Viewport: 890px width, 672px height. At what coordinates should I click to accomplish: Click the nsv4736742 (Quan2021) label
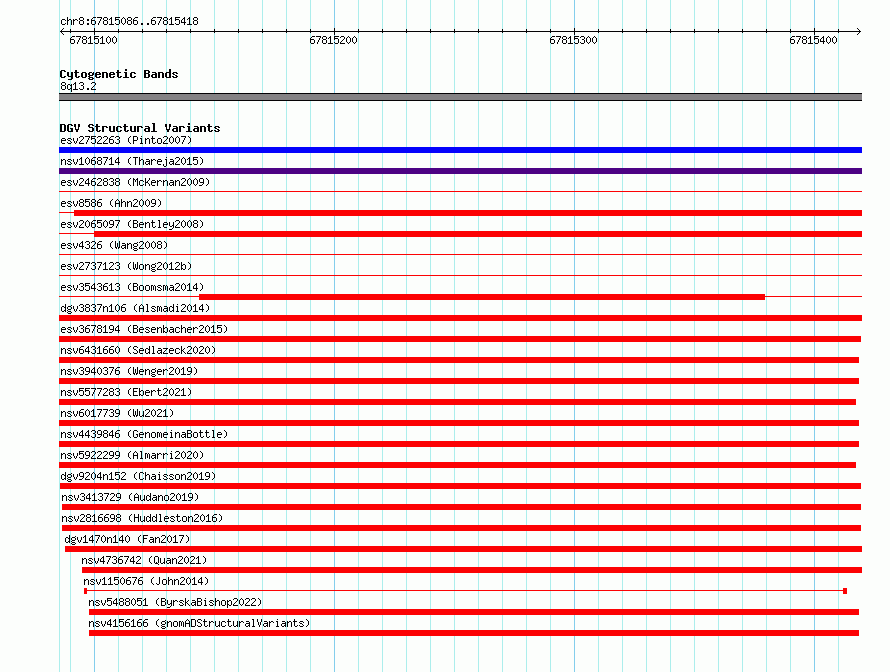(144, 560)
